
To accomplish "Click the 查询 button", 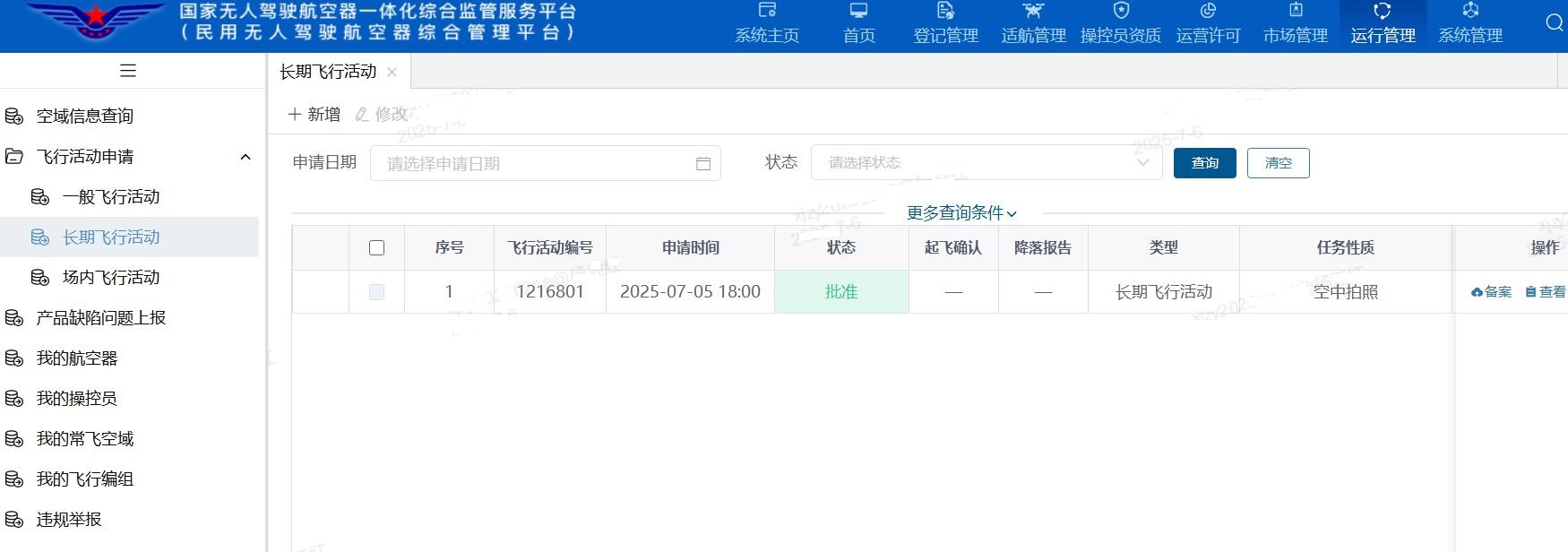I will pyautogui.click(x=1204, y=163).
